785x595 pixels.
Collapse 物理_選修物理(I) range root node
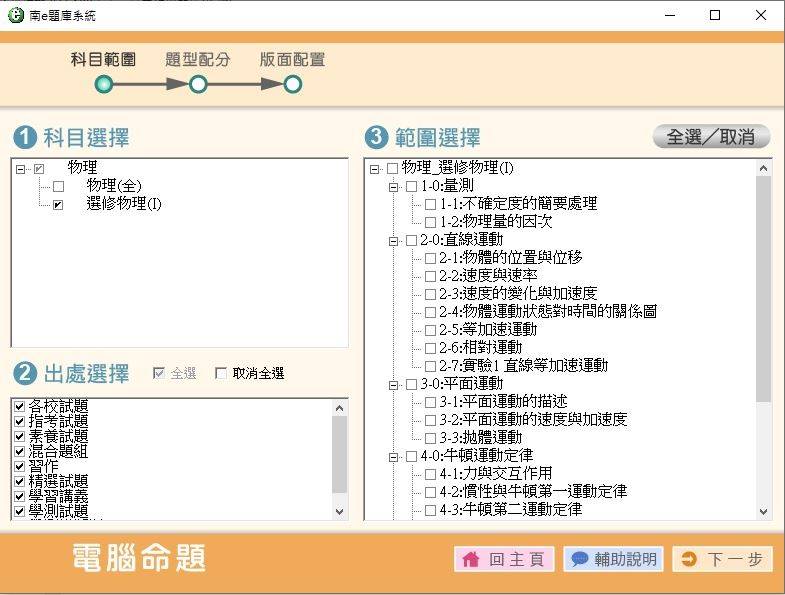click(x=374, y=169)
